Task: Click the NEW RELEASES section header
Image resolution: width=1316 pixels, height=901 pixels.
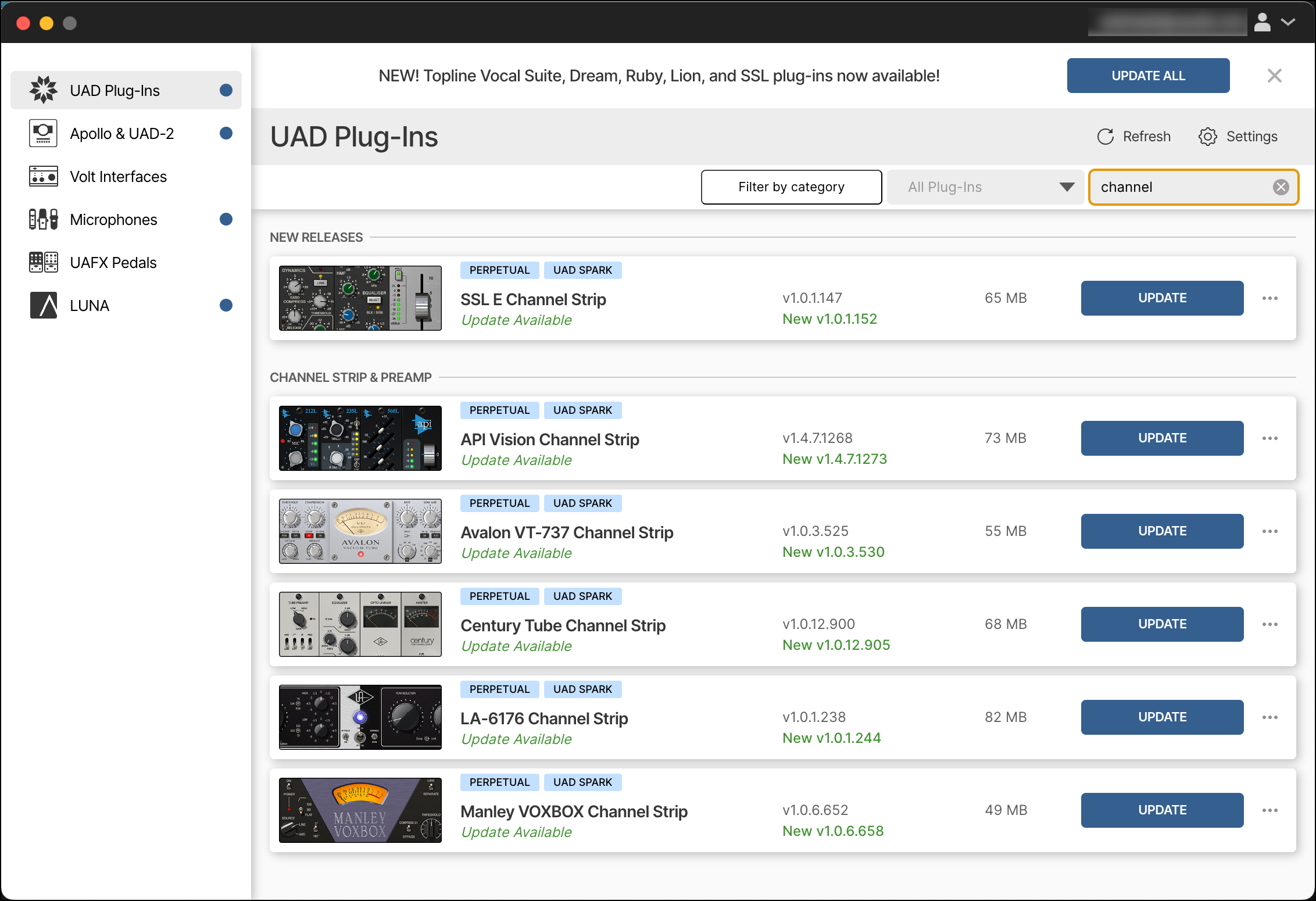Action: (316, 237)
